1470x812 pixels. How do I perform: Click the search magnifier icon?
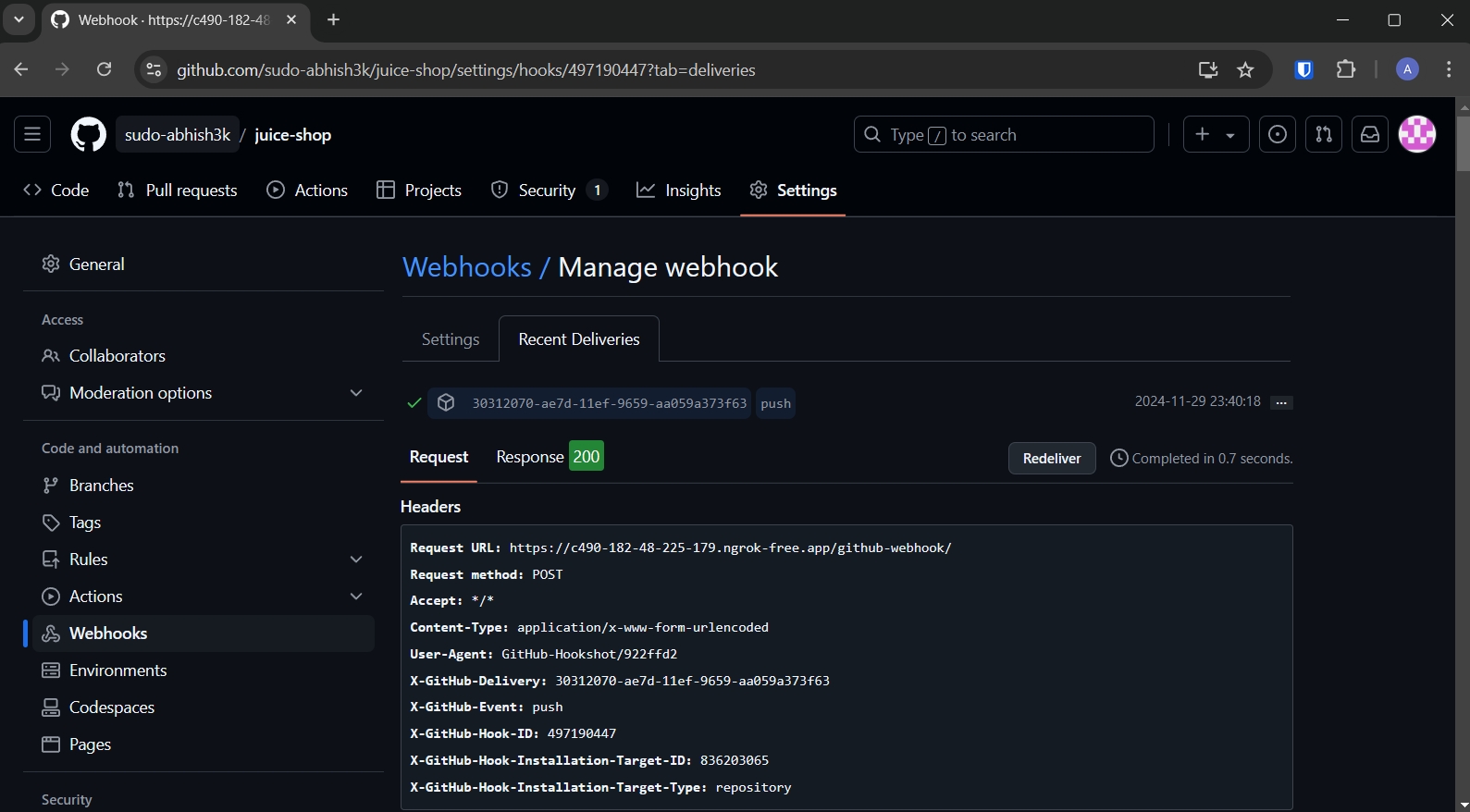click(872, 135)
